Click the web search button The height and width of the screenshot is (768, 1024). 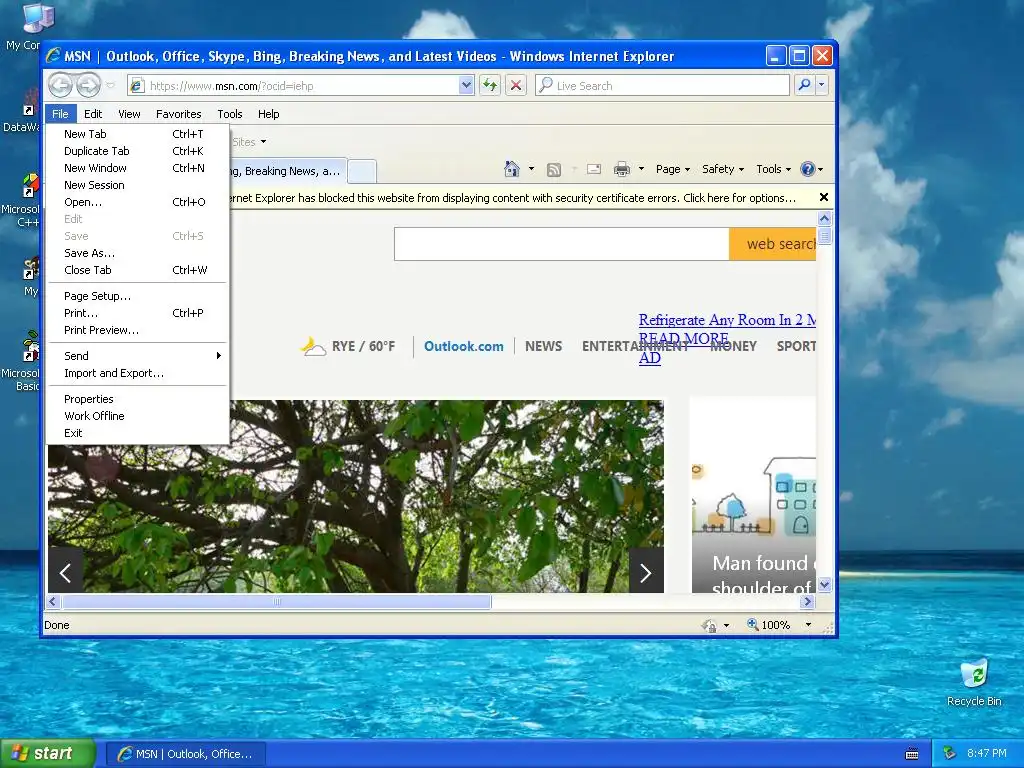[x=773, y=244]
